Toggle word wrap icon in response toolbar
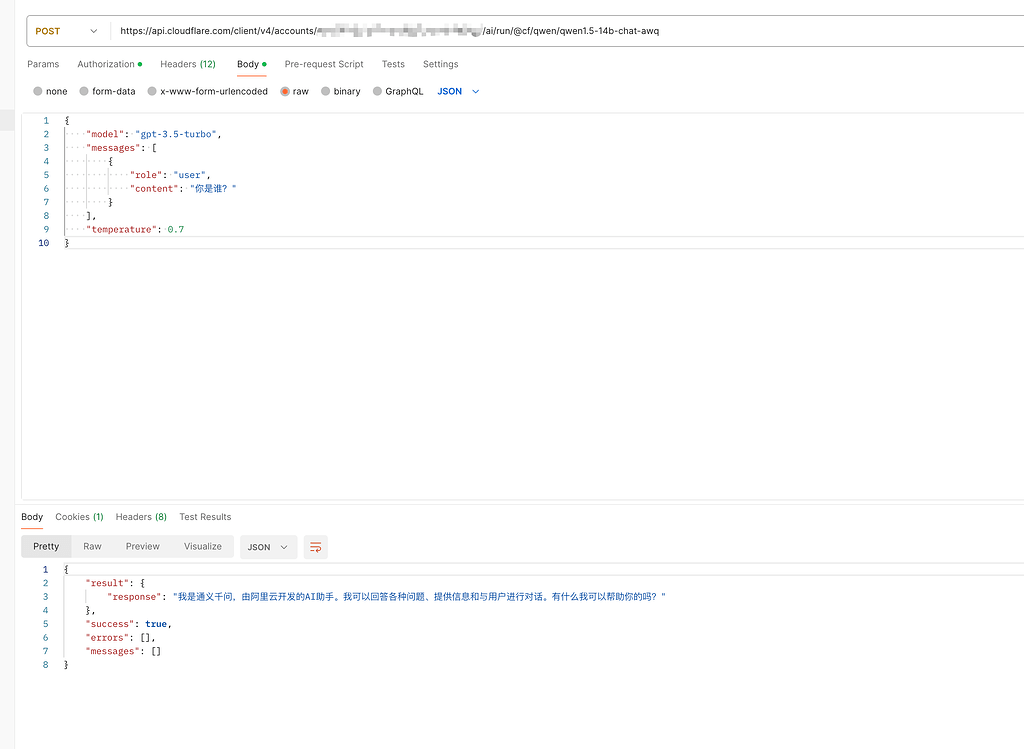 click(x=315, y=547)
